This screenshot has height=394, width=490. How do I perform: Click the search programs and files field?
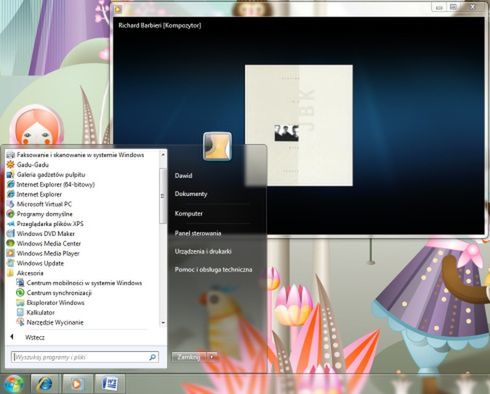pos(85,357)
